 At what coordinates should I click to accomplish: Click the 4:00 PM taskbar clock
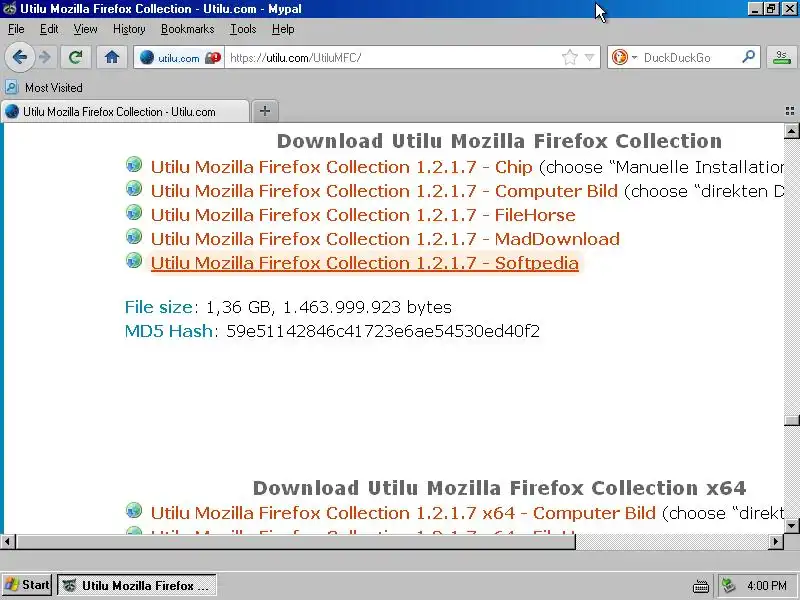pyautogui.click(x=767, y=586)
